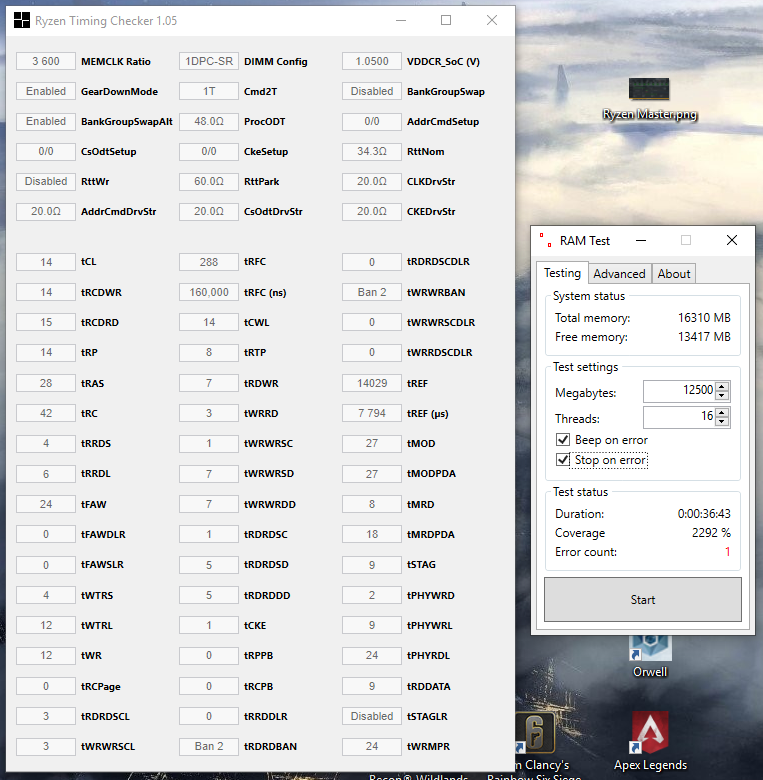Click the VDDCR_SoC voltage field

point(372,61)
